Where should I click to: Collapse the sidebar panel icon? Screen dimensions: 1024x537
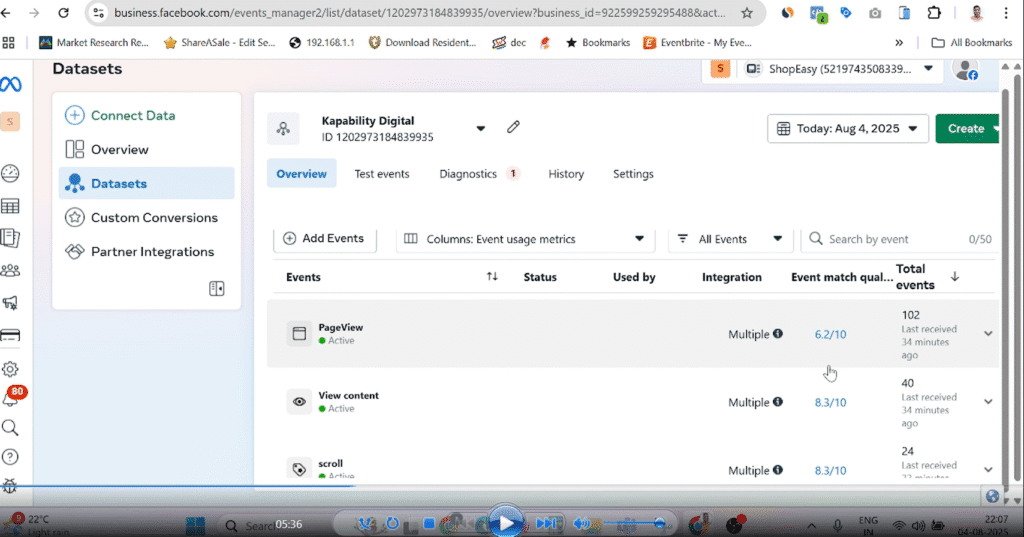tap(216, 288)
